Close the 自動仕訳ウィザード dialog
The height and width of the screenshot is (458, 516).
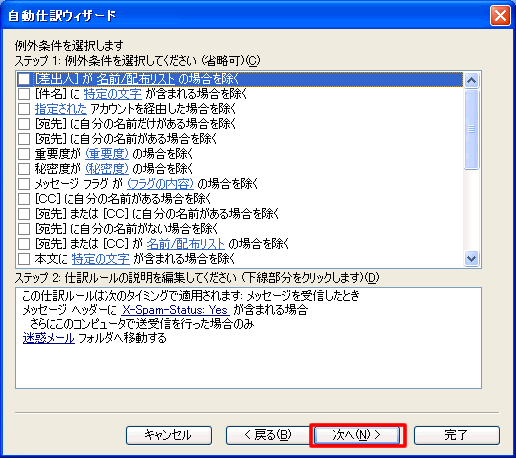[500, 16]
